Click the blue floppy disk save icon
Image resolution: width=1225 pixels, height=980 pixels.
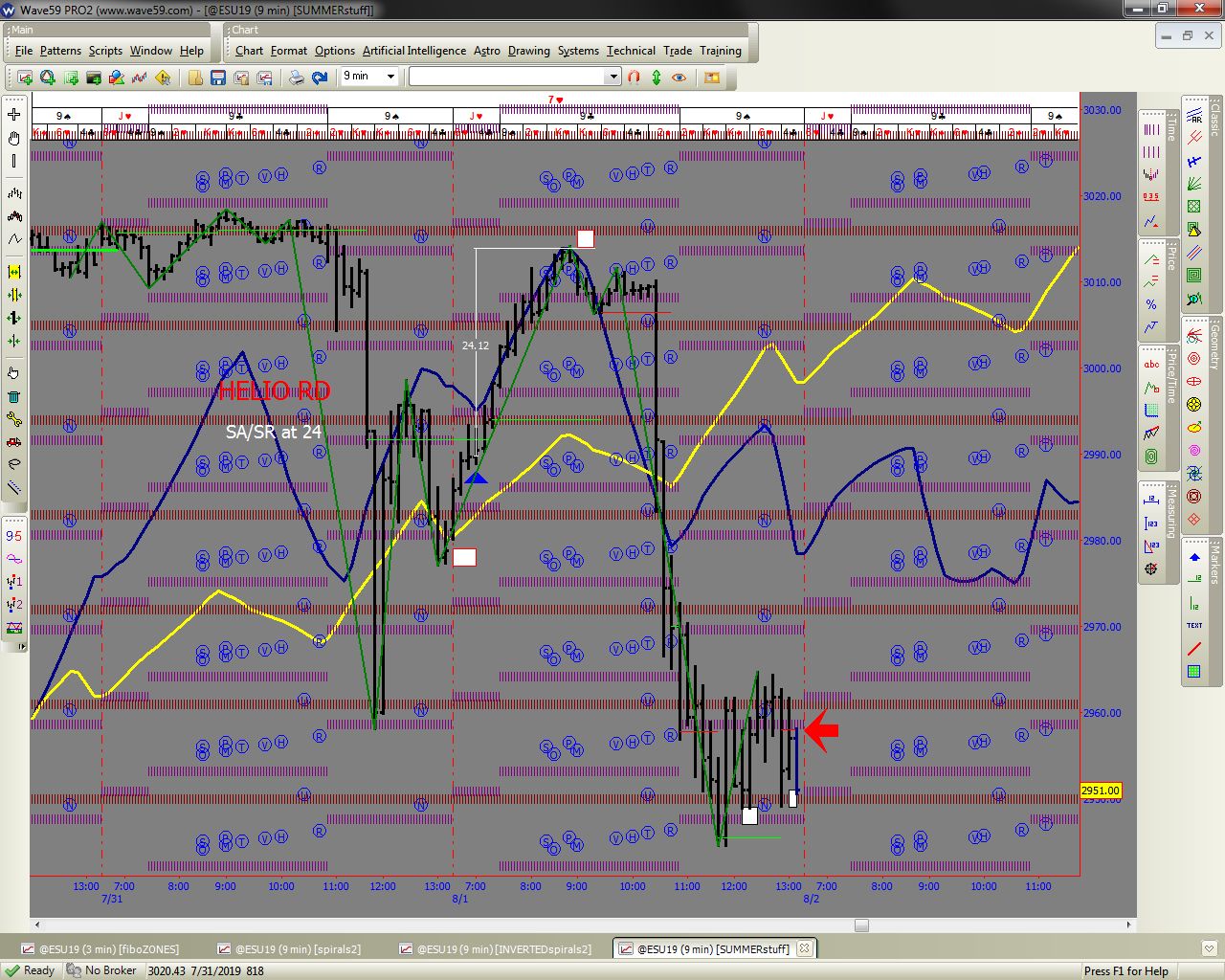point(218,78)
